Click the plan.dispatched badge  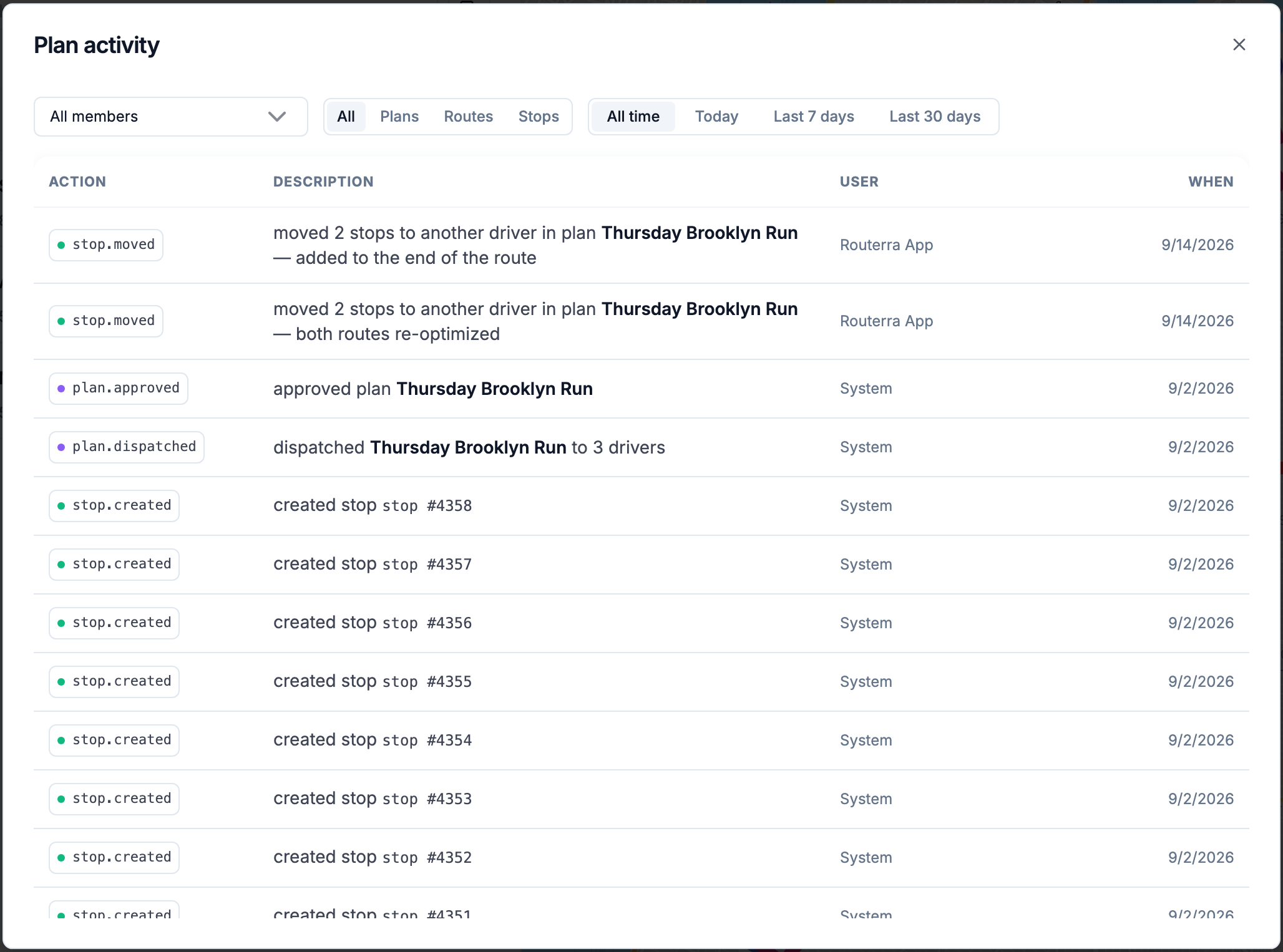[127, 447]
